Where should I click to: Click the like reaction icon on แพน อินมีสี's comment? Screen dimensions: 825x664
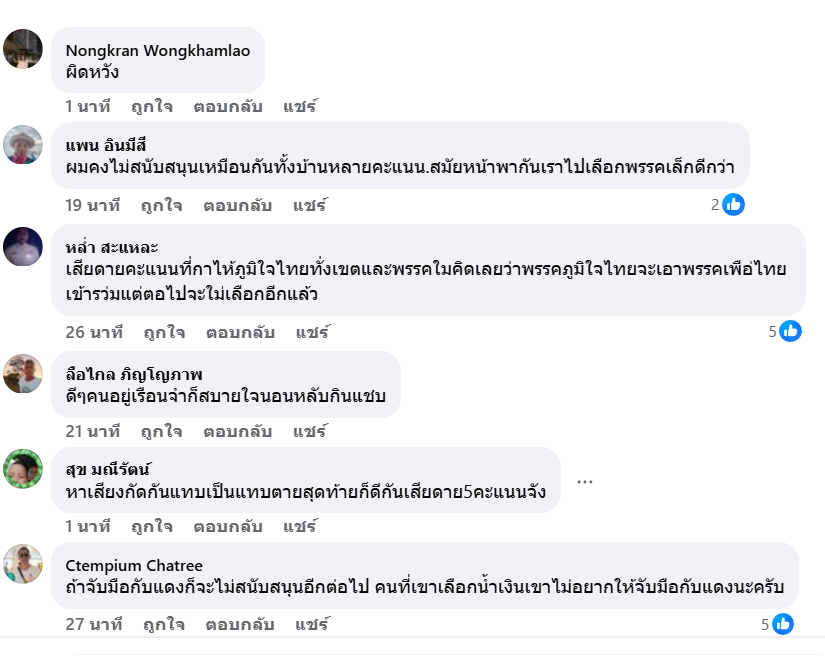733,204
